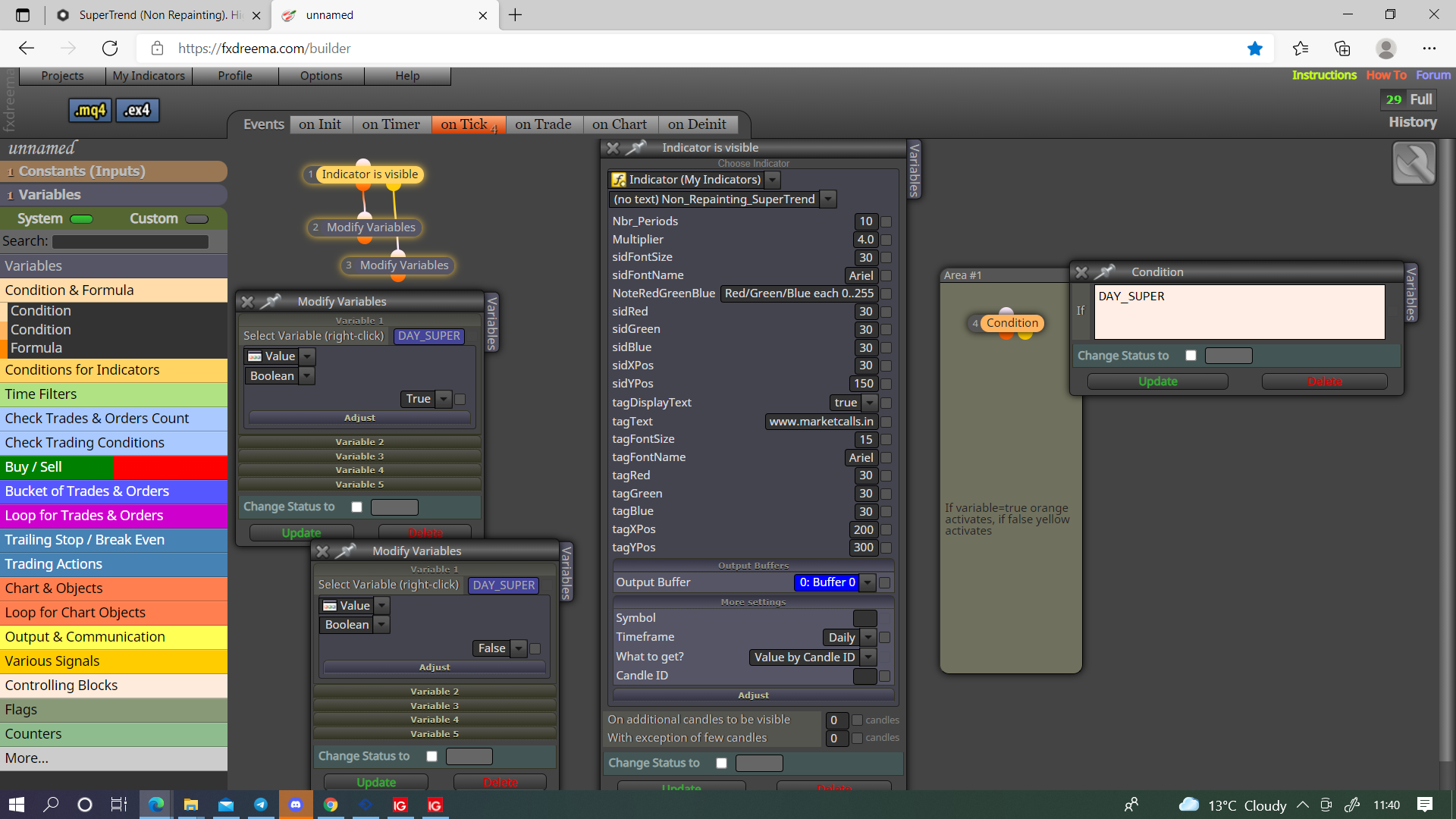Switch to the on Timer event tab
This screenshot has width=1456, height=819.
pyautogui.click(x=391, y=124)
